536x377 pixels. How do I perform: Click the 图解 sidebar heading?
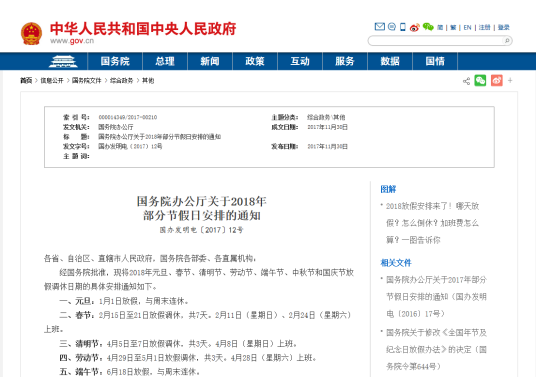(x=388, y=189)
